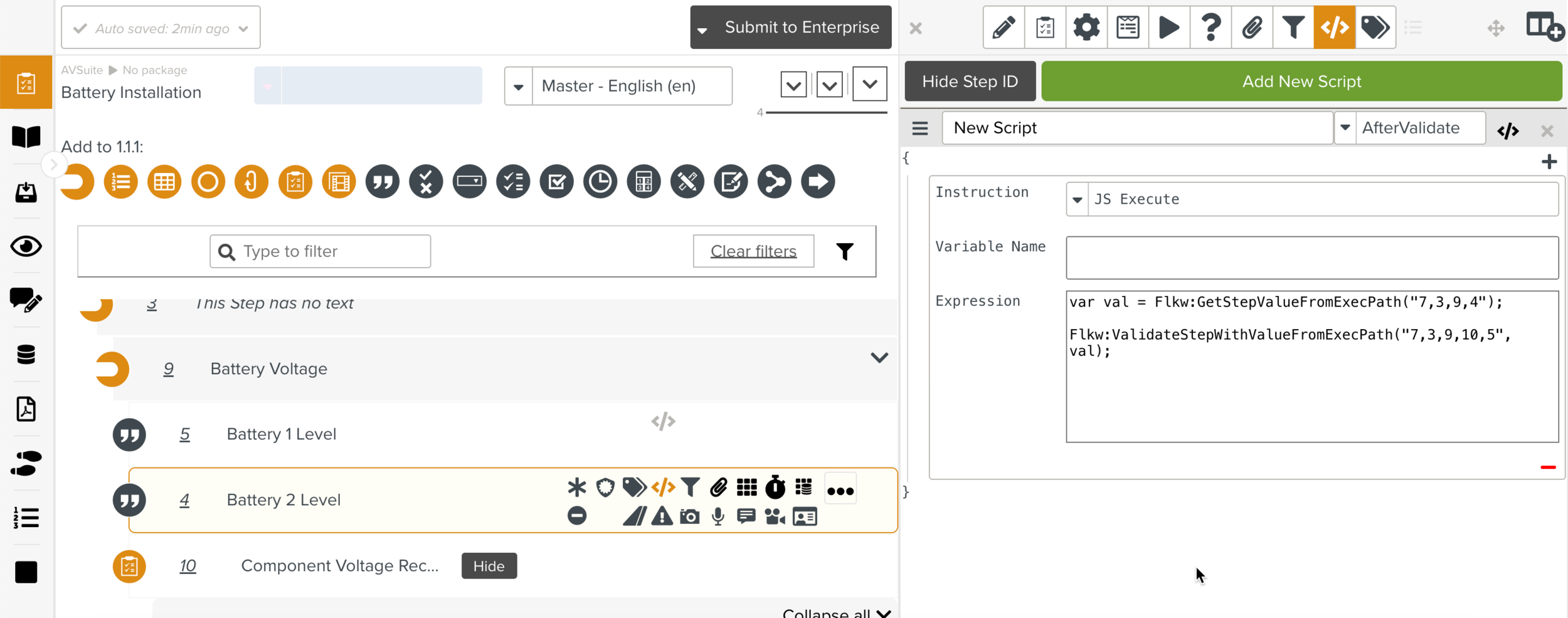
Task: Open the Instruction JS Execute dropdown
Action: click(1077, 199)
